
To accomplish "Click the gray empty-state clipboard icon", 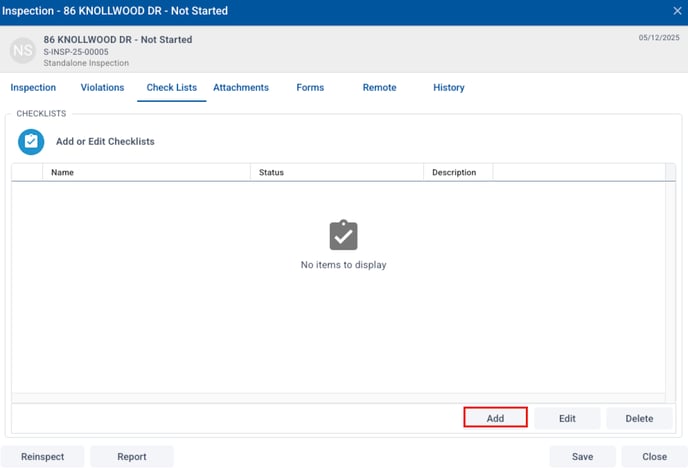I will [x=343, y=236].
